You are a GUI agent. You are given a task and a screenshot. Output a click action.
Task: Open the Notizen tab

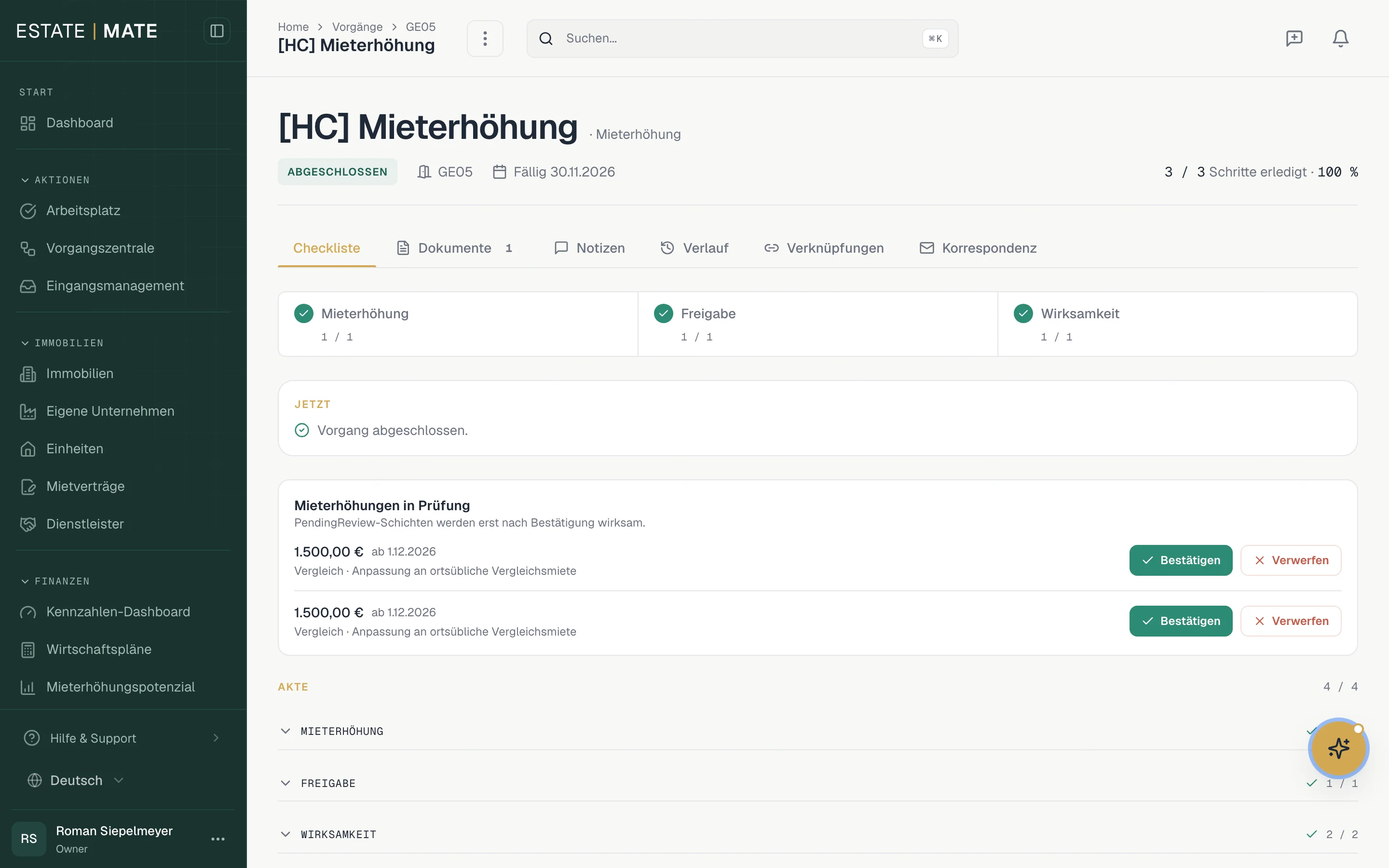(x=589, y=248)
